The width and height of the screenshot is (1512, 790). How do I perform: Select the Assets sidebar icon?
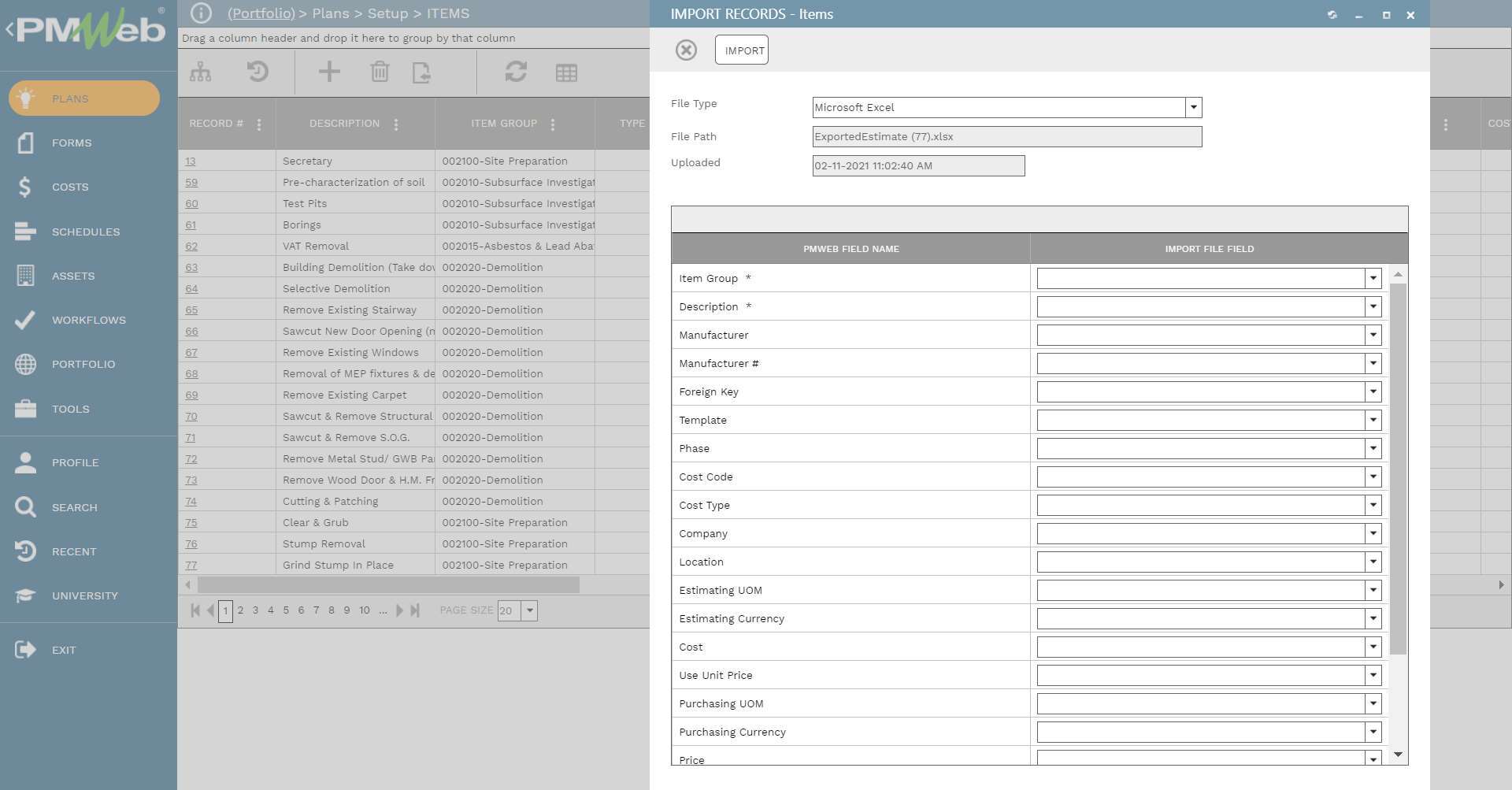click(x=73, y=276)
